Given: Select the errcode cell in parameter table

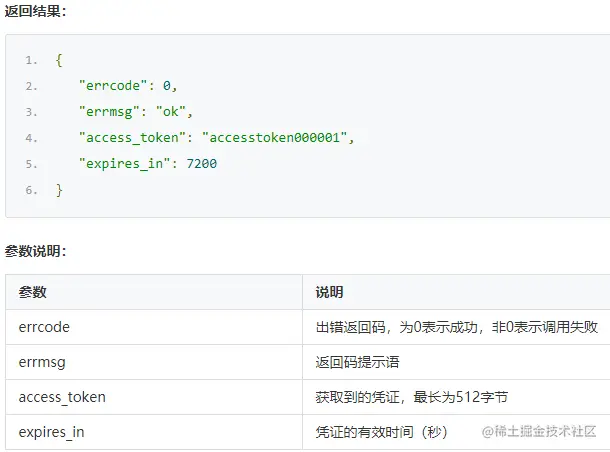Looking at the screenshot, I should coord(45,327).
